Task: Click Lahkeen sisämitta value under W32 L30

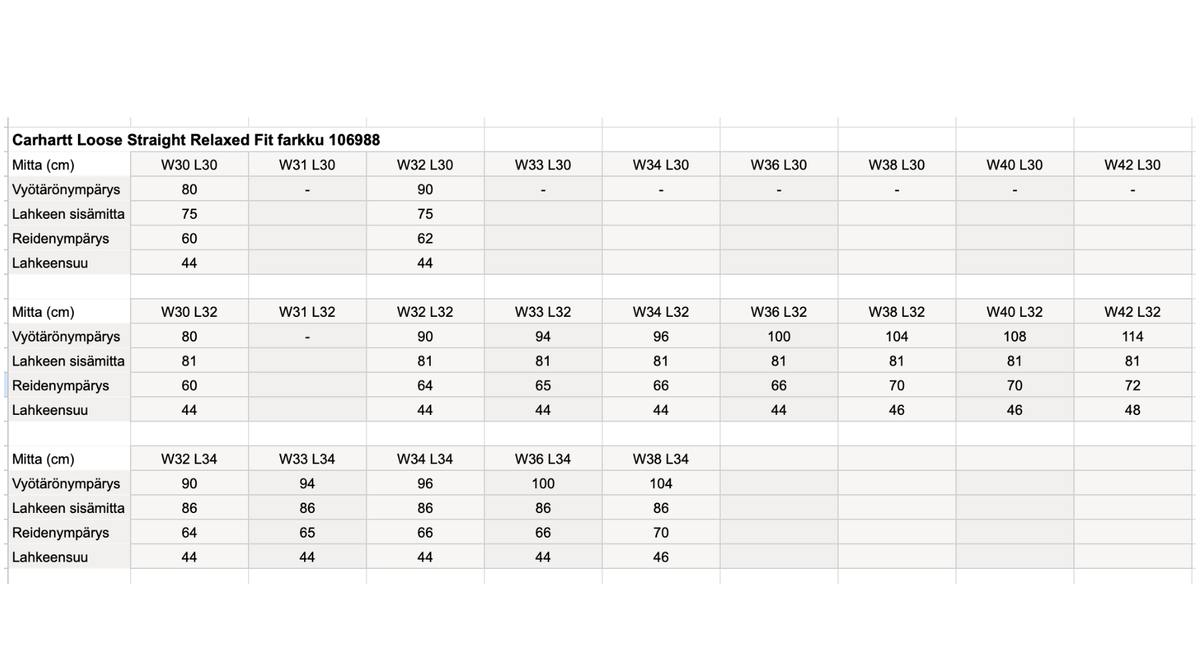Action: click(425, 214)
